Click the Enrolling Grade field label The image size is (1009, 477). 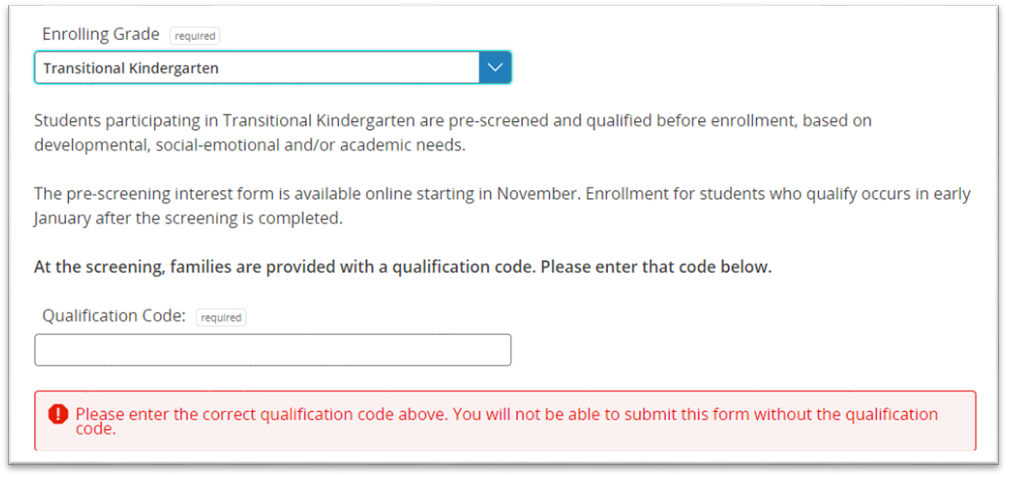pos(100,35)
